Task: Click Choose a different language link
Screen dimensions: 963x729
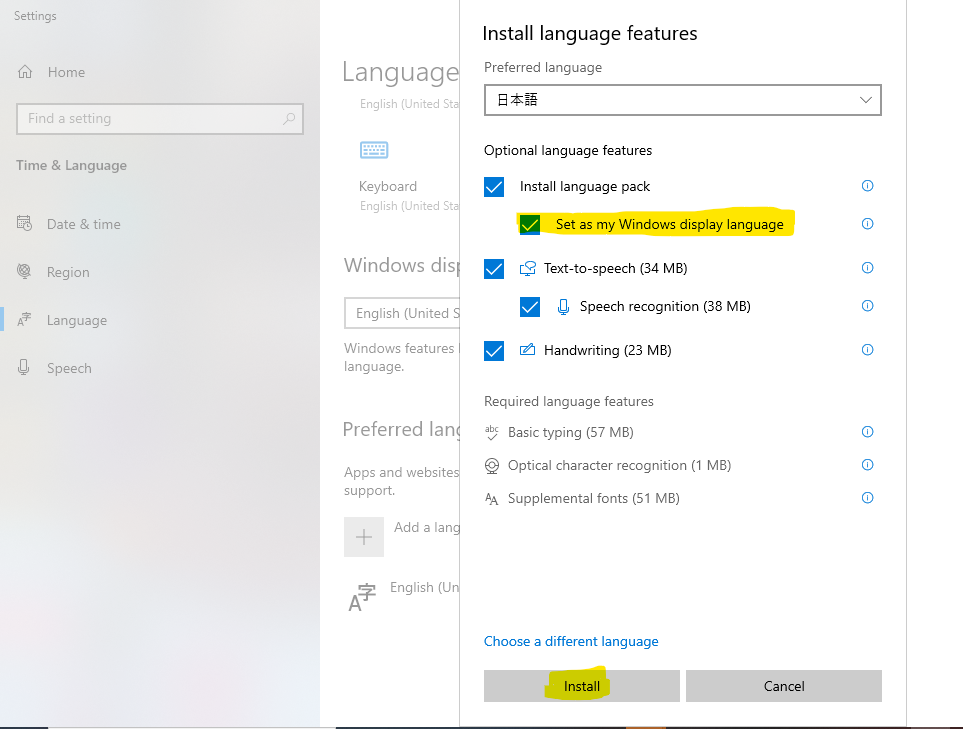Action: point(571,641)
